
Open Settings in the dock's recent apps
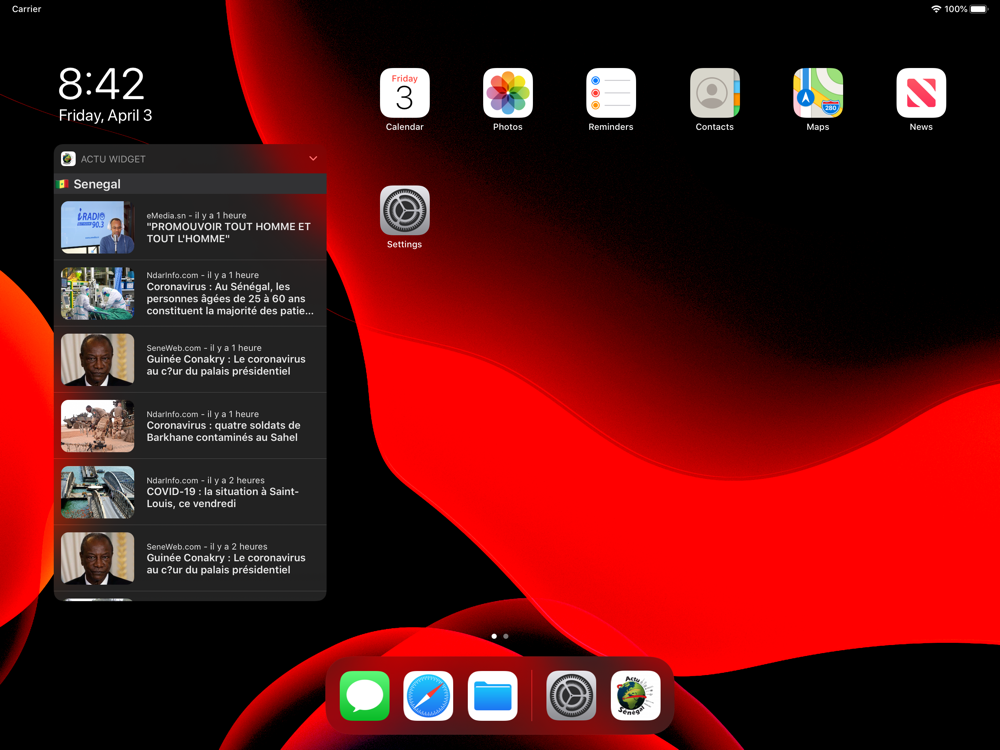[x=571, y=696]
